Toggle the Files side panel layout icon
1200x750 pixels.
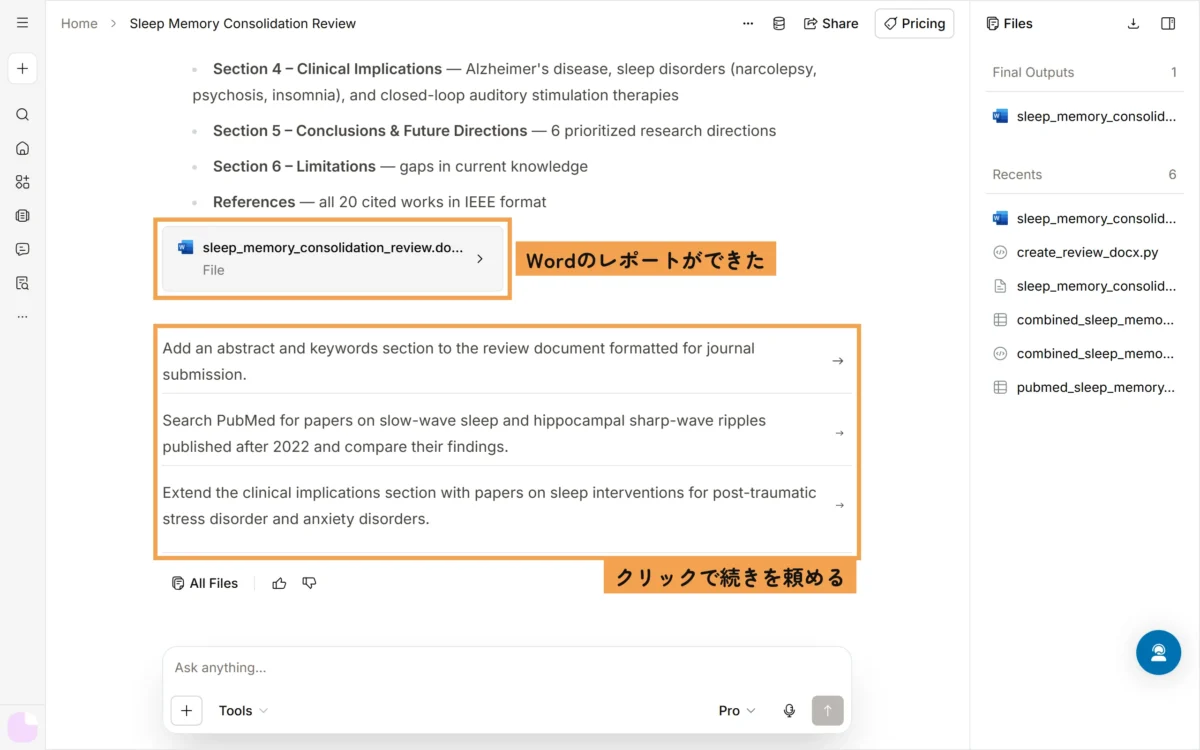pos(1168,23)
